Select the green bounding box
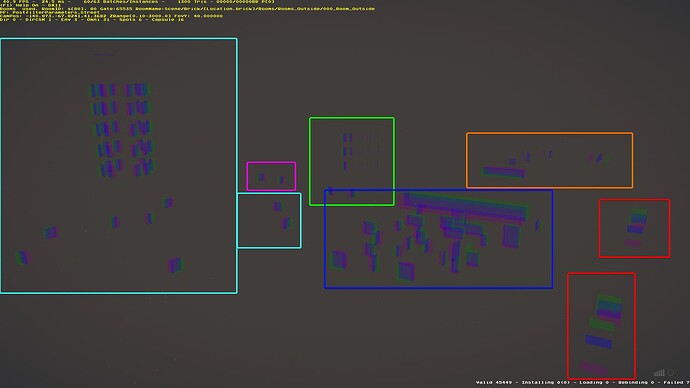 click(x=352, y=161)
